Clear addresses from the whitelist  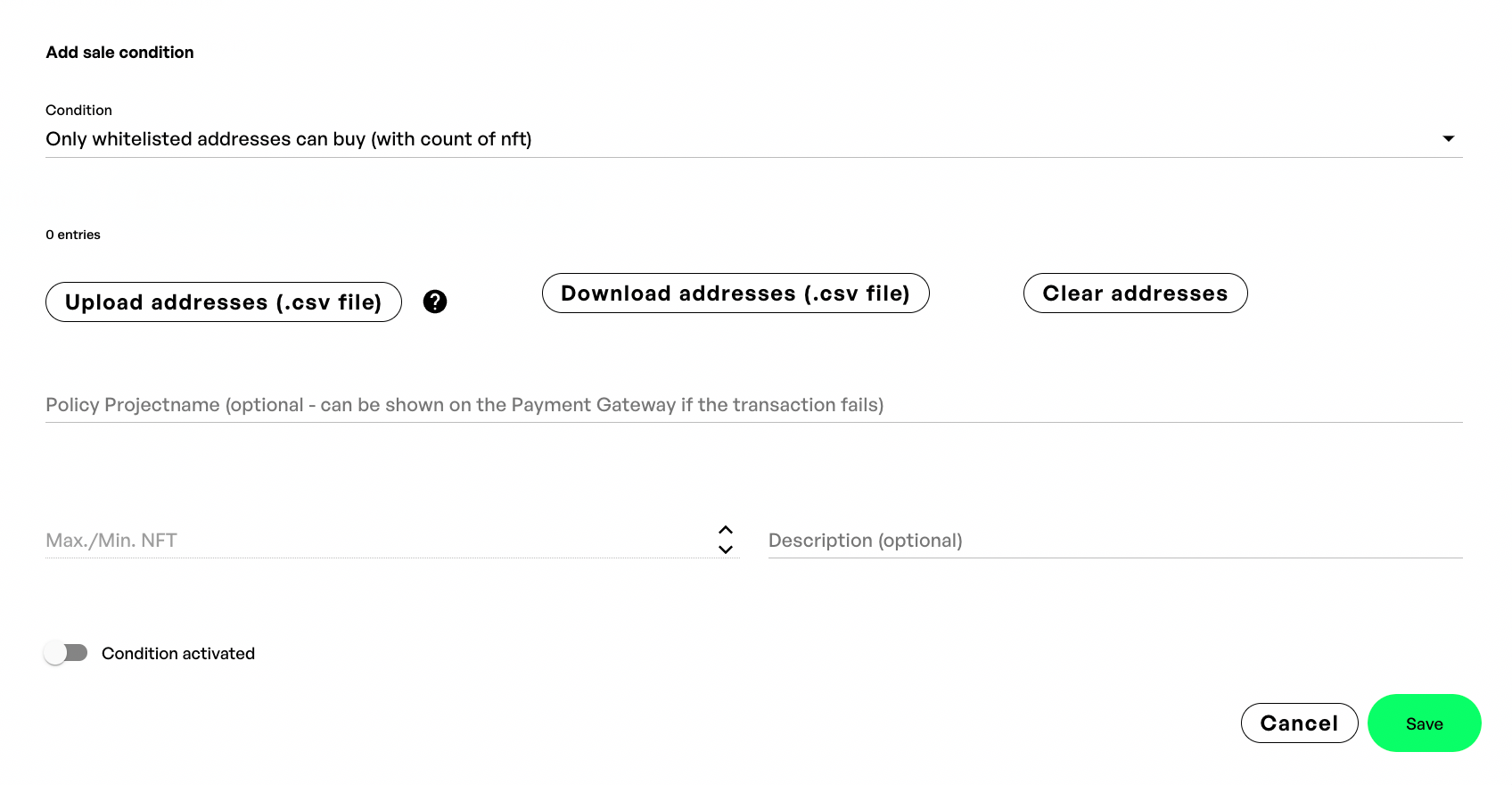tap(1135, 293)
